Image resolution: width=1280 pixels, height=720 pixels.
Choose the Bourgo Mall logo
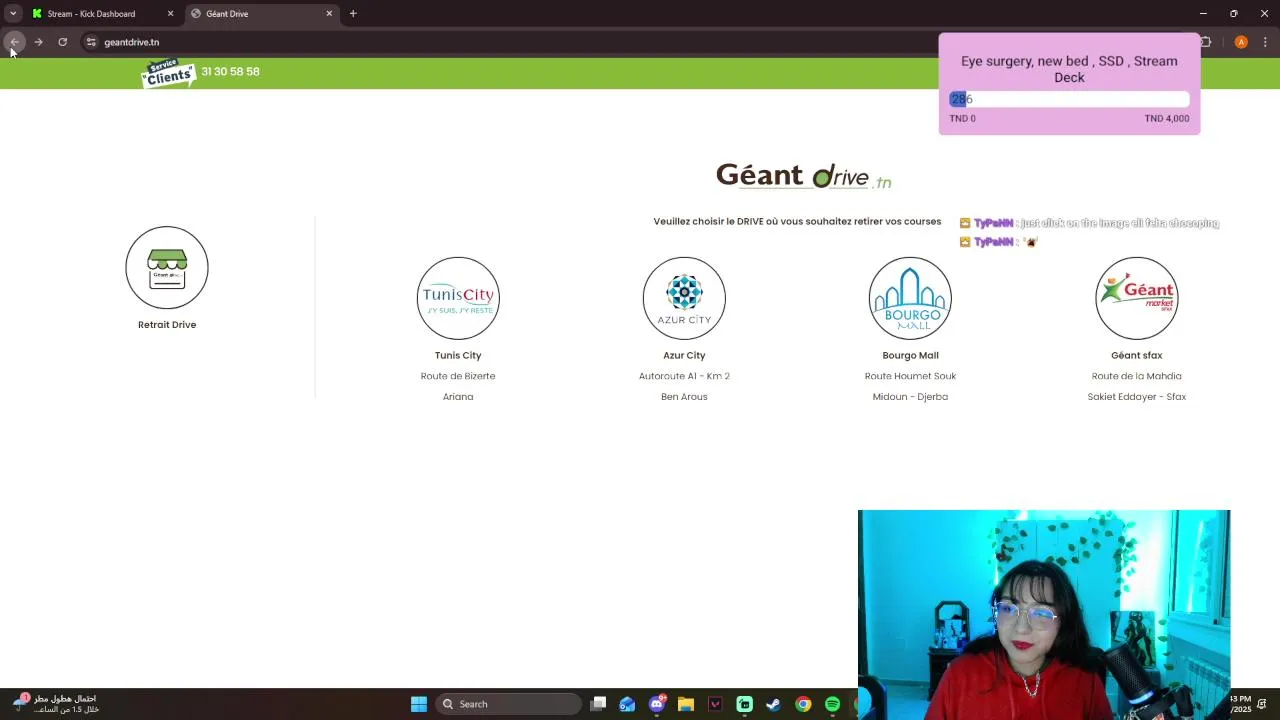click(x=910, y=298)
